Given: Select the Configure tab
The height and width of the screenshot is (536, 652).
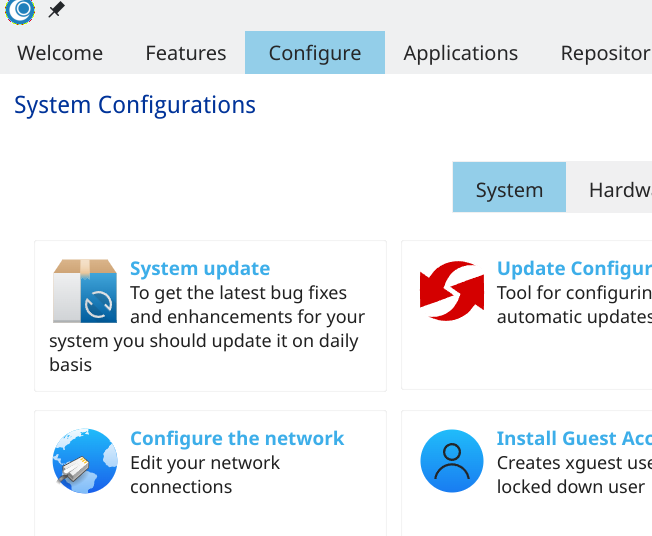Looking at the screenshot, I should [315, 53].
